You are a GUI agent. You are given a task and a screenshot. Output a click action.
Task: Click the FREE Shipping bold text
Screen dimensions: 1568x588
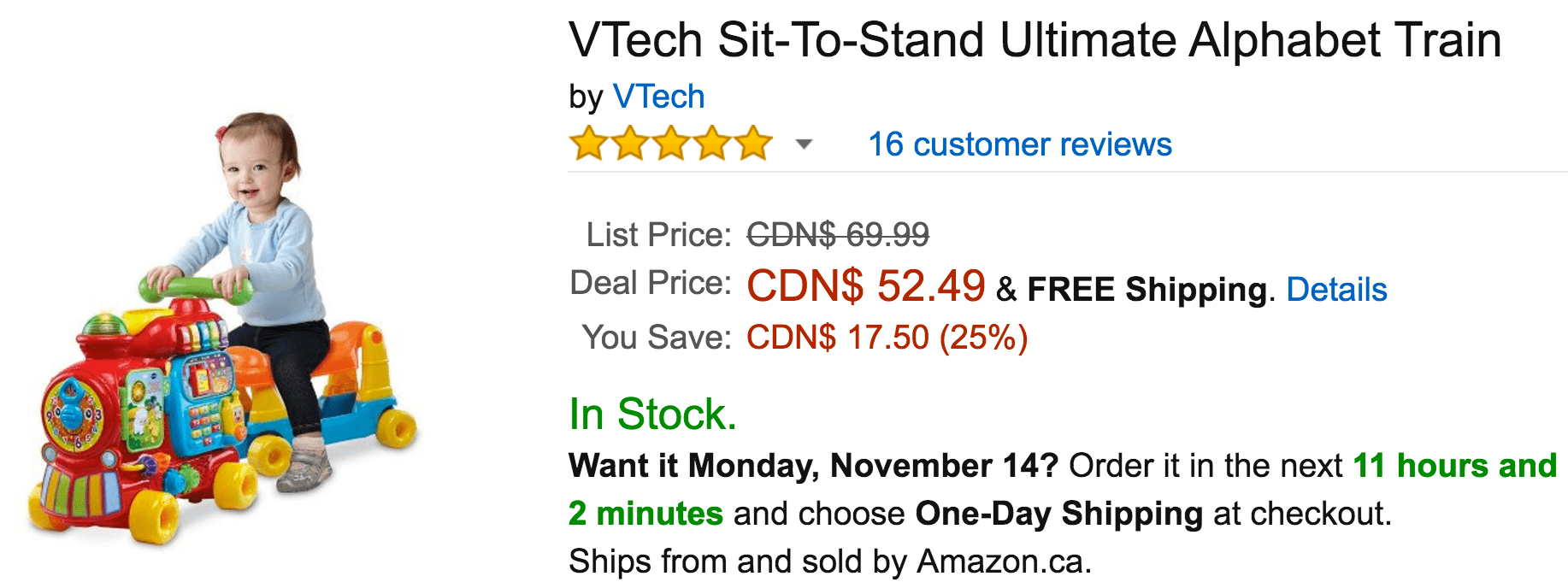(1147, 290)
